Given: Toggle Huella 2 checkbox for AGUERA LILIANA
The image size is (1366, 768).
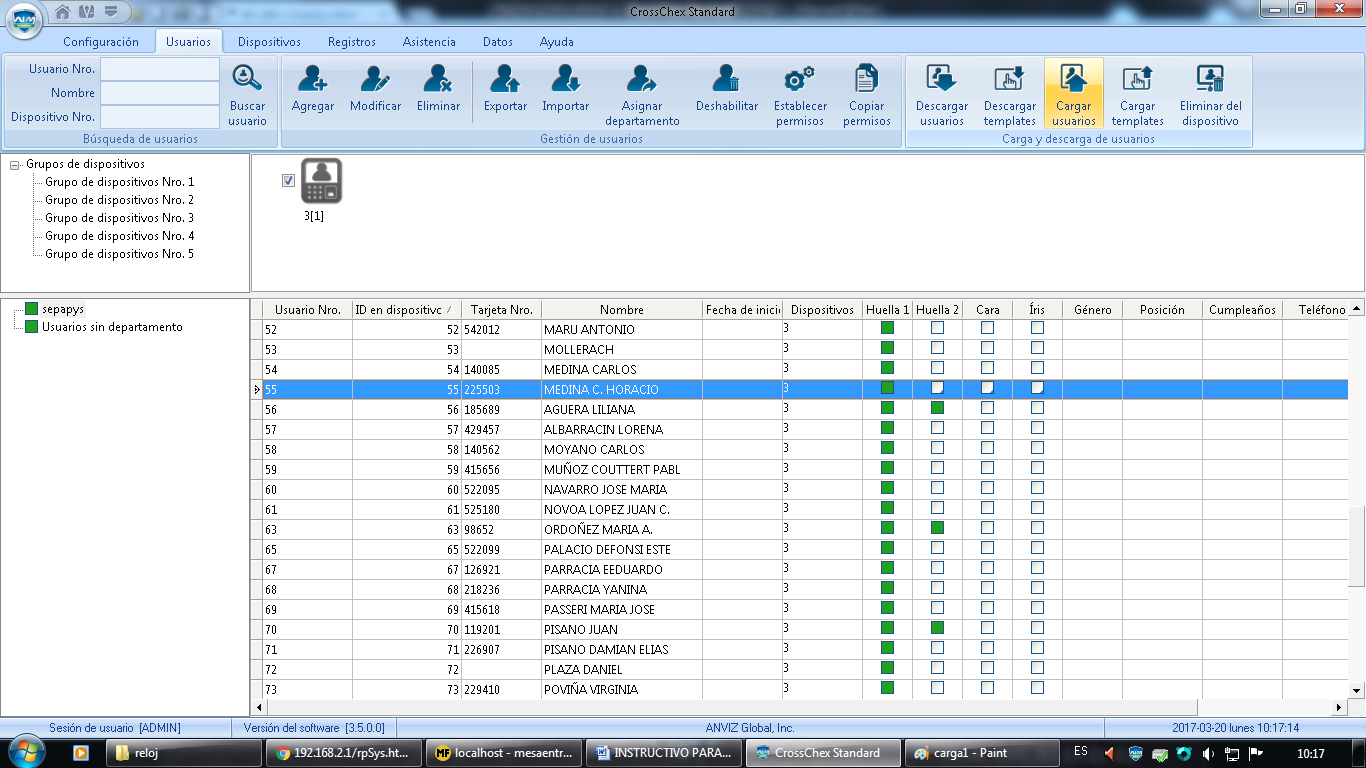Looking at the screenshot, I should click(937, 408).
